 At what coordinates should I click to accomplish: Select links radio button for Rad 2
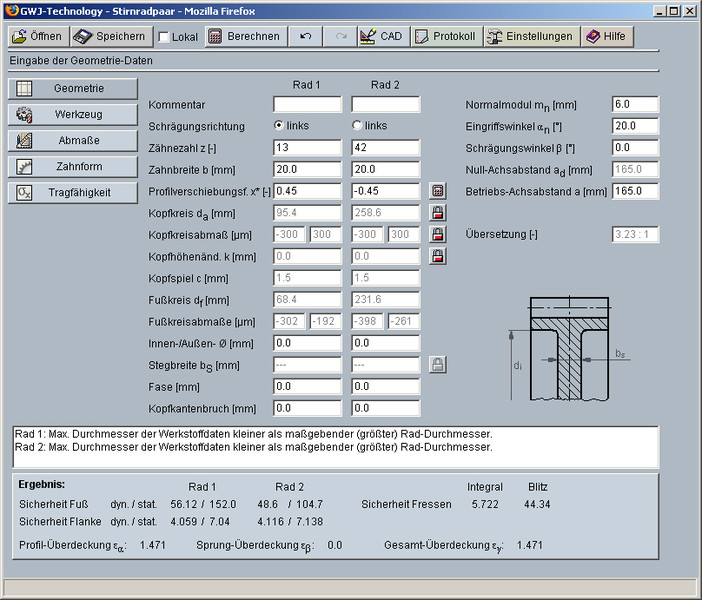[357, 126]
